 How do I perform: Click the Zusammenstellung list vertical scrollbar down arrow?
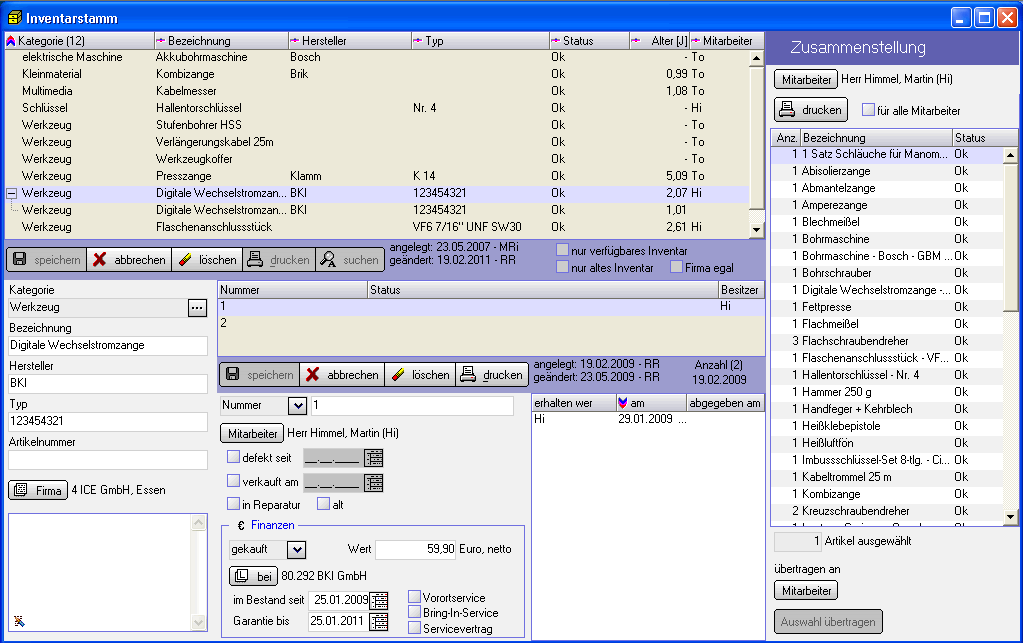(x=1011, y=517)
